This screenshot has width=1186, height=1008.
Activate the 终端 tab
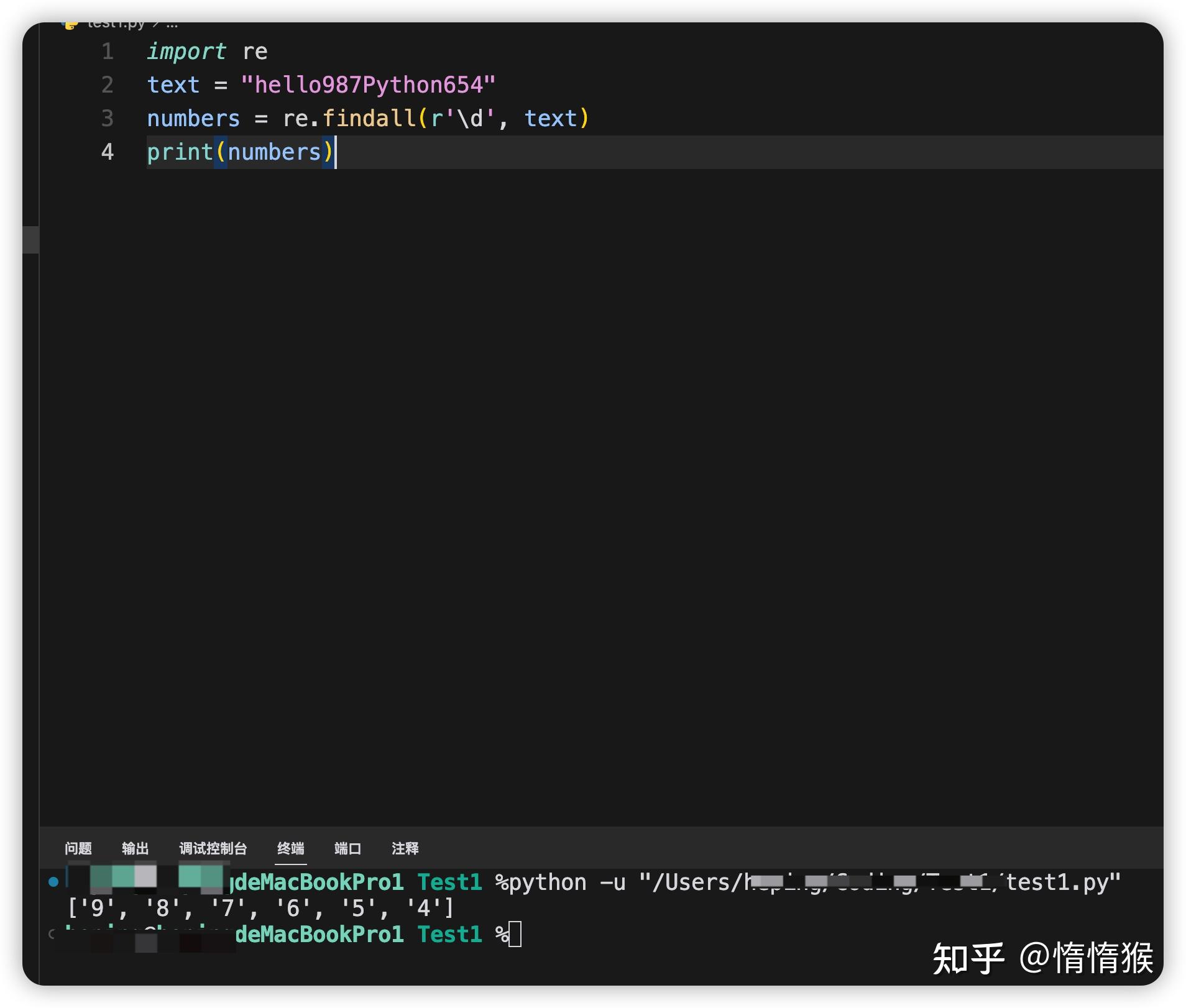[290, 848]
